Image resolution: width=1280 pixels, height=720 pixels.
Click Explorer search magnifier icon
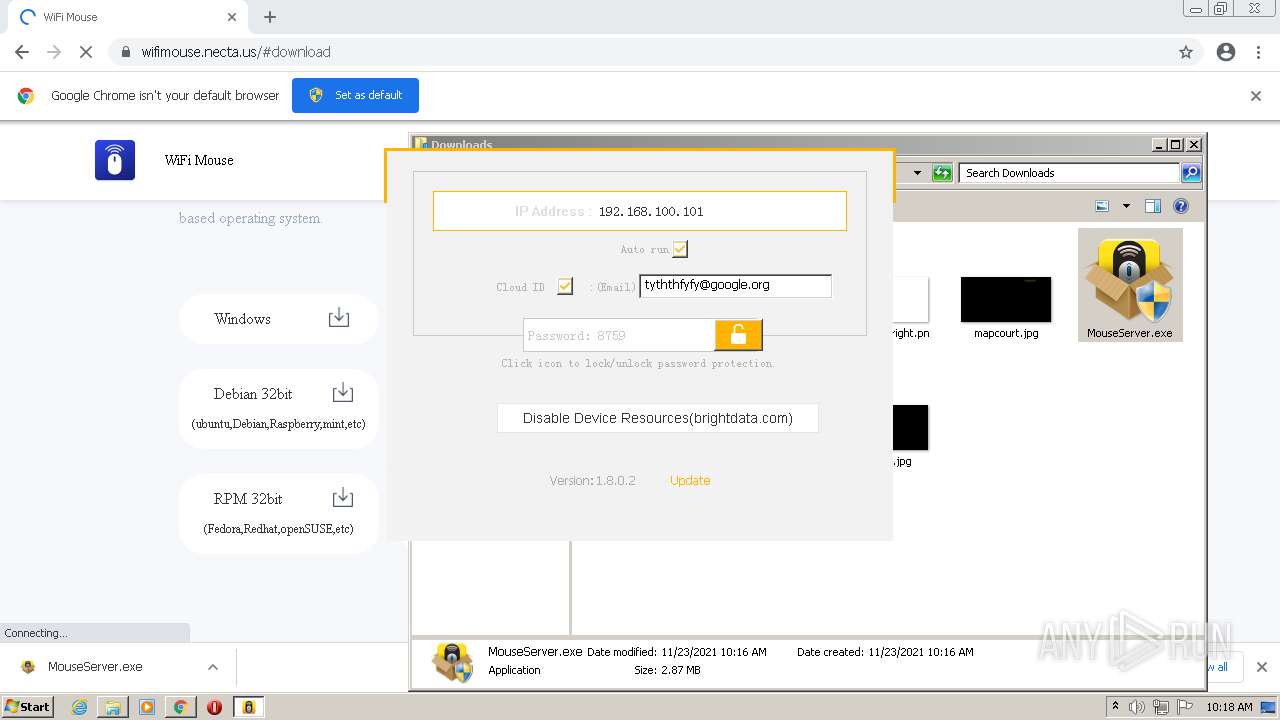[x=1190, y=173]
